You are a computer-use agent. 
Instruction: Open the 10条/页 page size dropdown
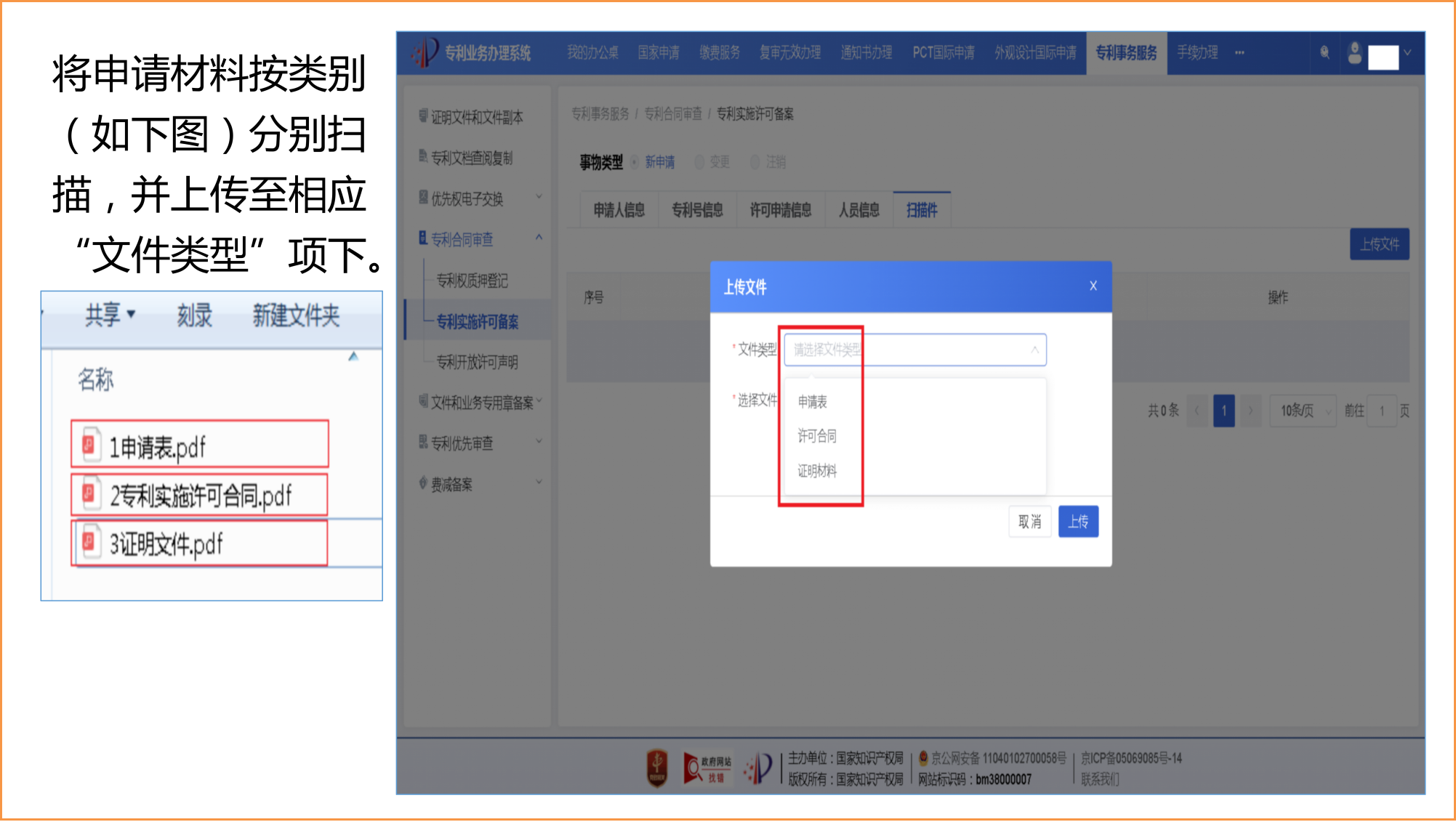[x=1303, y=411]
